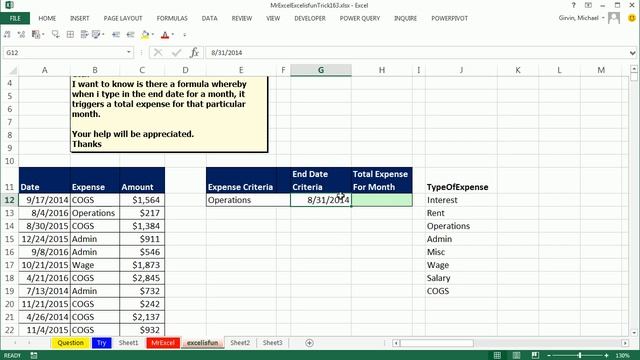Click the Name Box showing G12

(64, 53)
